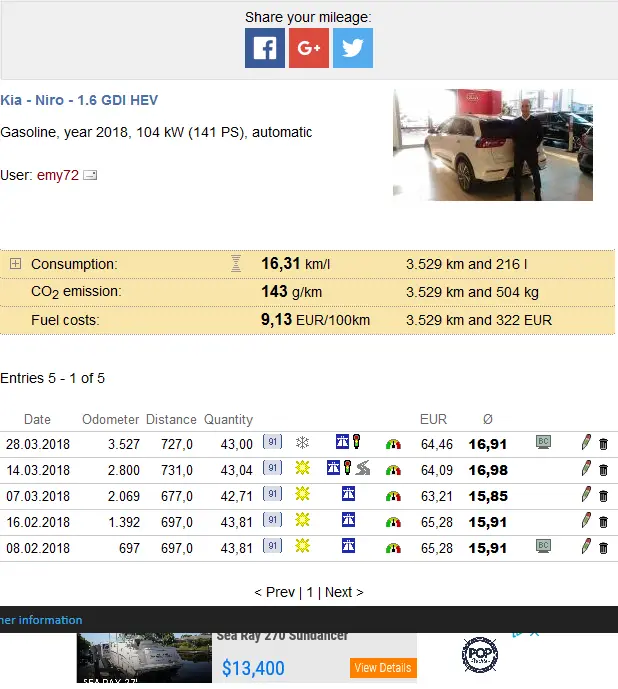The image size is (618, 689).
Task: Click the $13,400 price in ad
Action: [x=253, y=668]
